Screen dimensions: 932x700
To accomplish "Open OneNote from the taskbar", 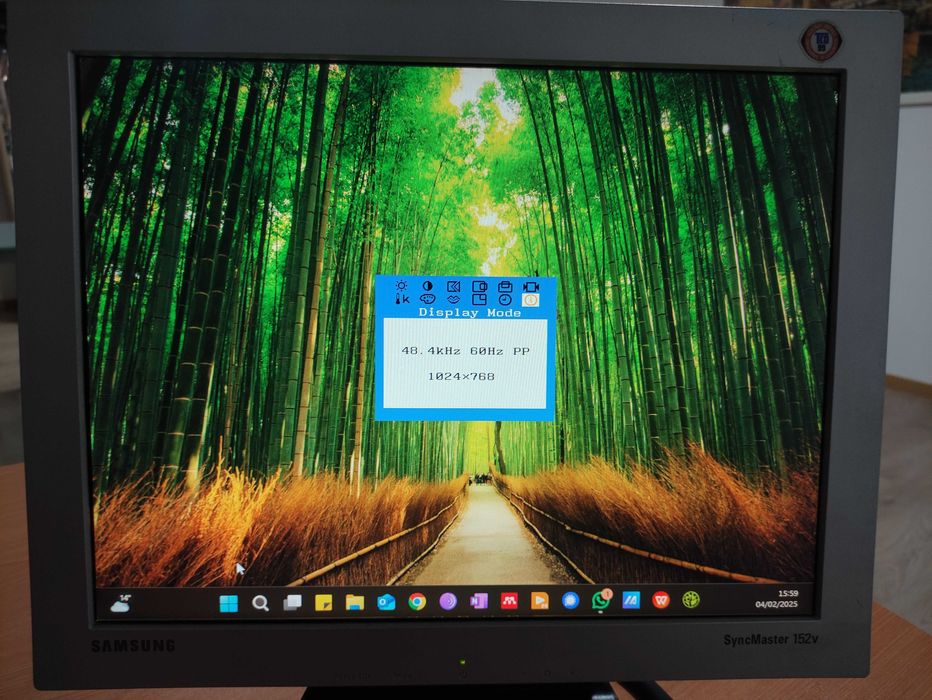I will click(478, 601).
